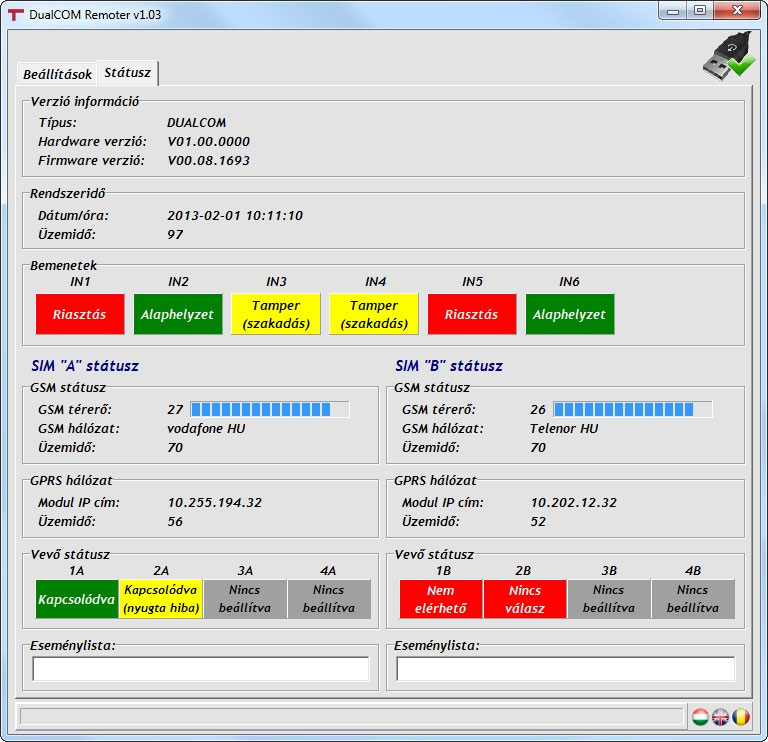Click SIM B GPRS uptime value 52
Viewport: 768px width, 742px height.
[538, 522]
